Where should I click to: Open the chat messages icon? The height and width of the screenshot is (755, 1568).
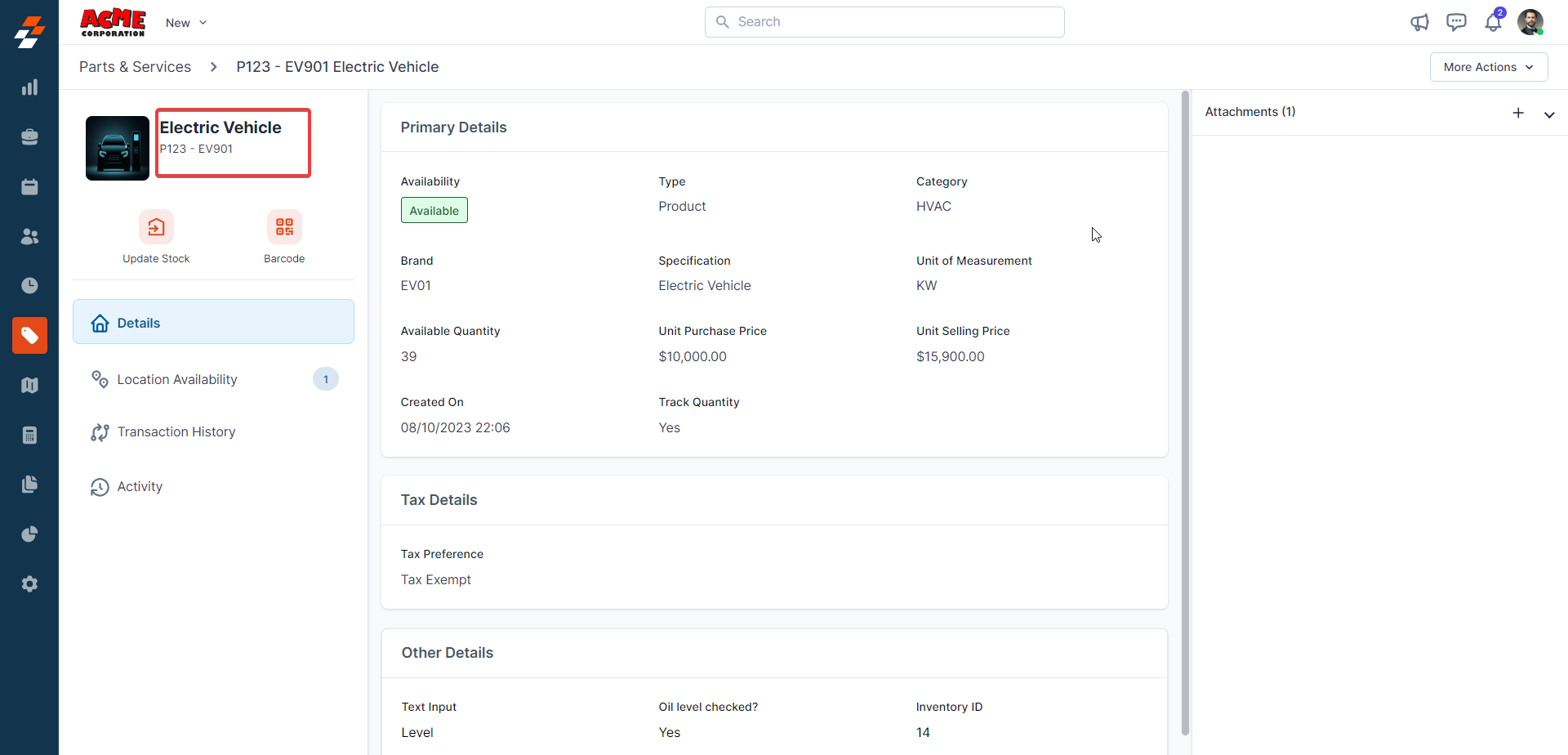point(1456,22)
